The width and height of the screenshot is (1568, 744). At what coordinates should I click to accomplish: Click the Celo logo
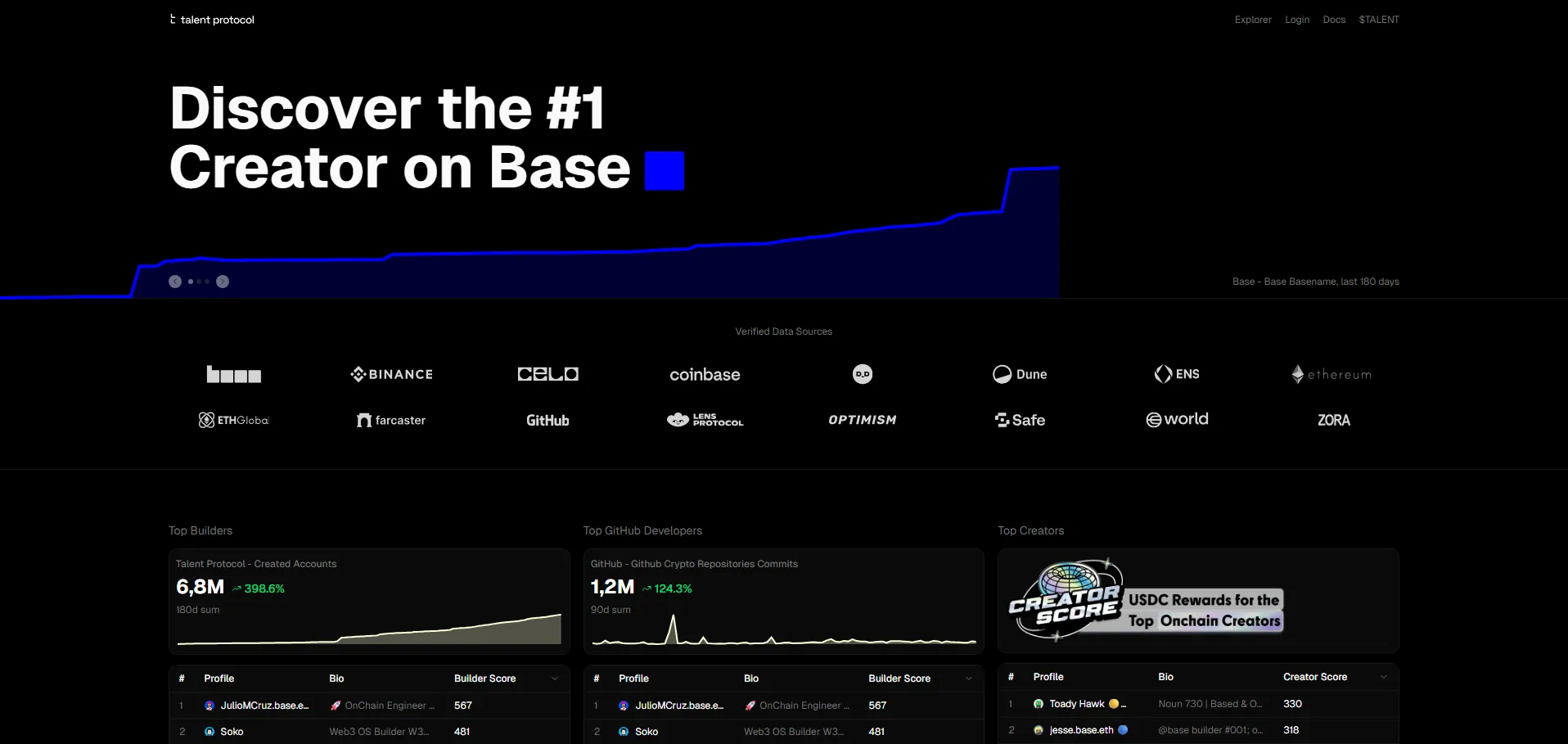click(547, 374)
